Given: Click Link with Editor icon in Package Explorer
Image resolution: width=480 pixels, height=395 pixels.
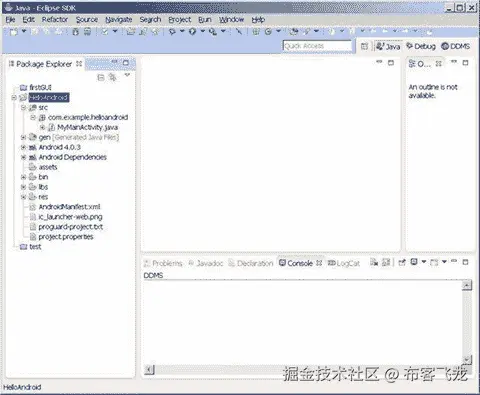Looking at the screenshot, I should 113,78.
